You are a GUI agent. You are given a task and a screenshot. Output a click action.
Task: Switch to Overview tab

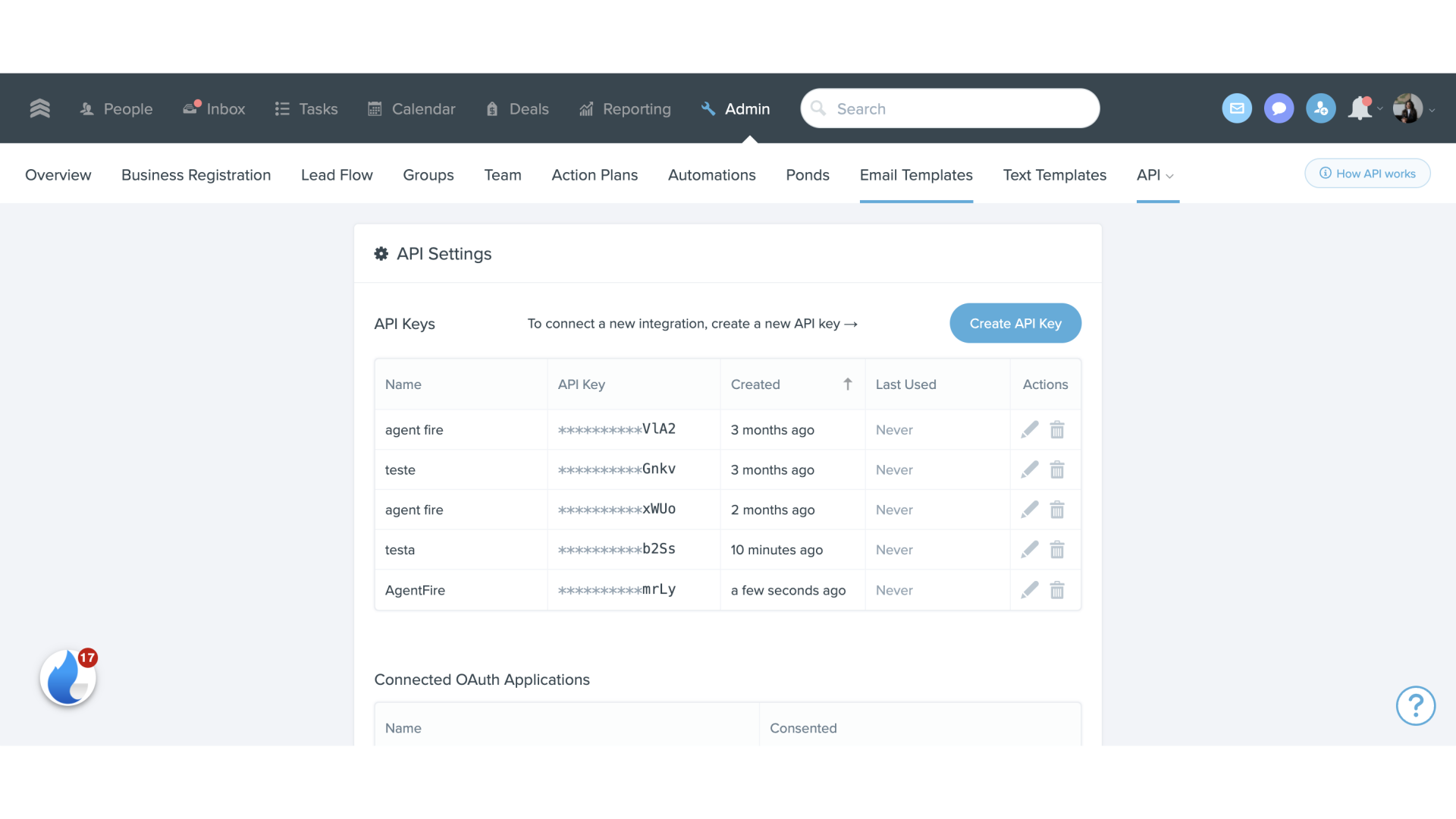tap(58, 175)
